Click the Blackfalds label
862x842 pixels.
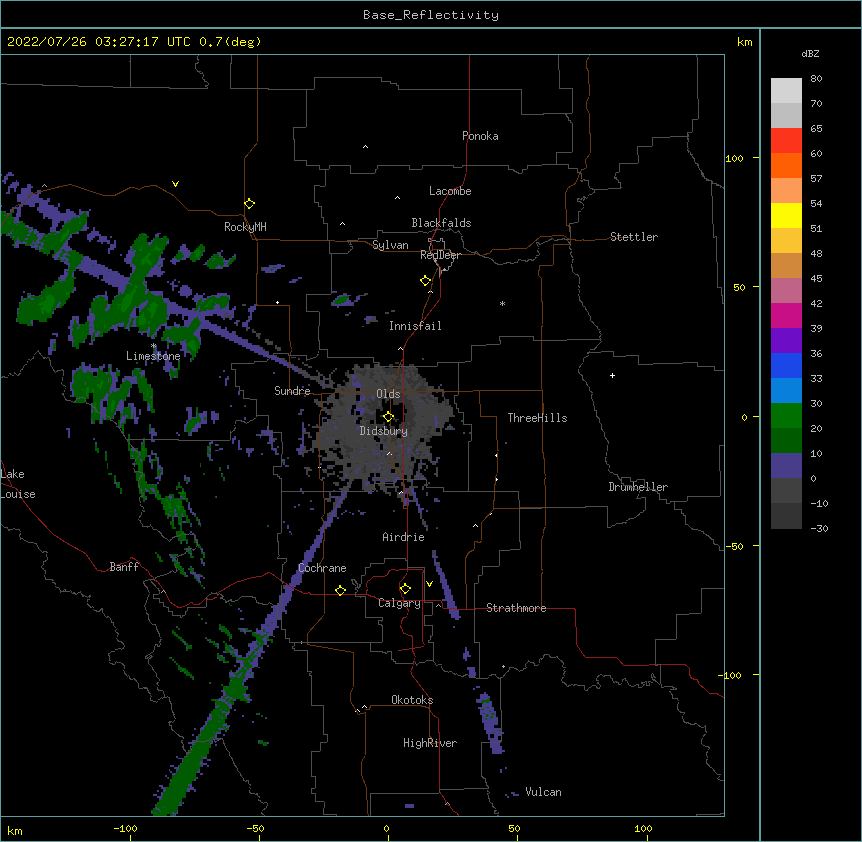tap(441, 223)
